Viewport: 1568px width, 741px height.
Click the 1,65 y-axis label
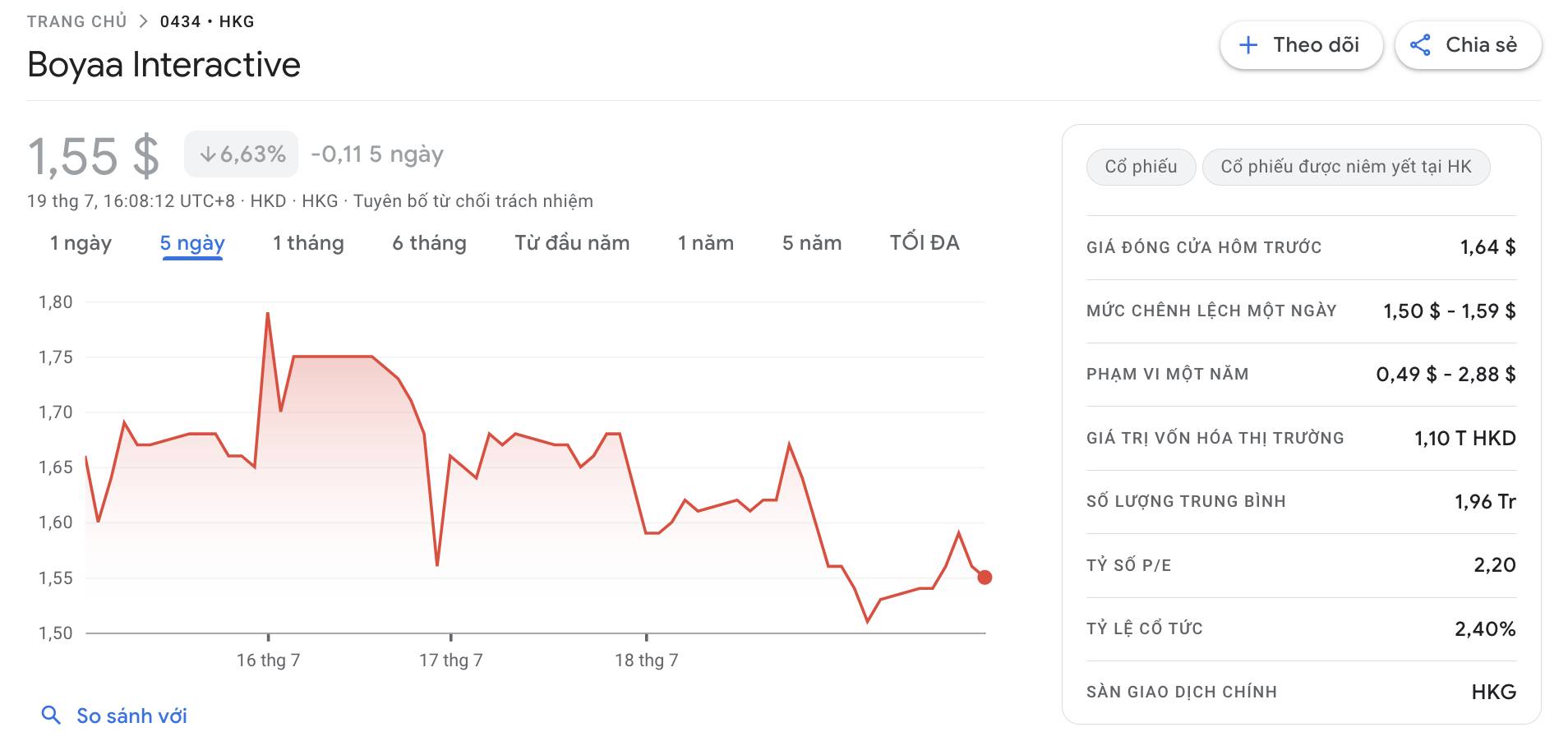(56, 467)
